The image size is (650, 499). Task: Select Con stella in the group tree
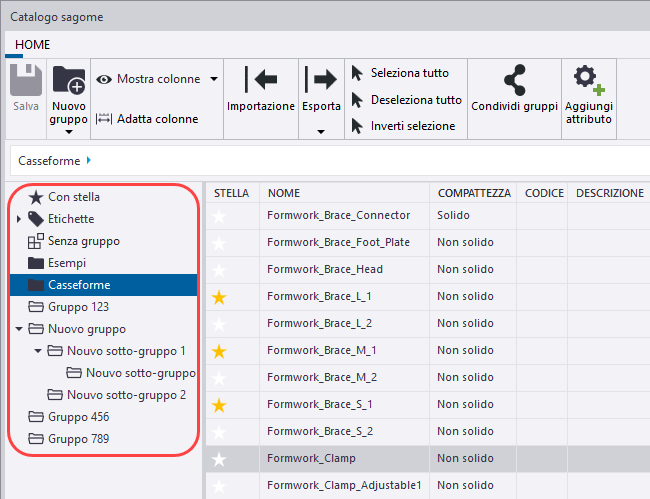point(73,197)
